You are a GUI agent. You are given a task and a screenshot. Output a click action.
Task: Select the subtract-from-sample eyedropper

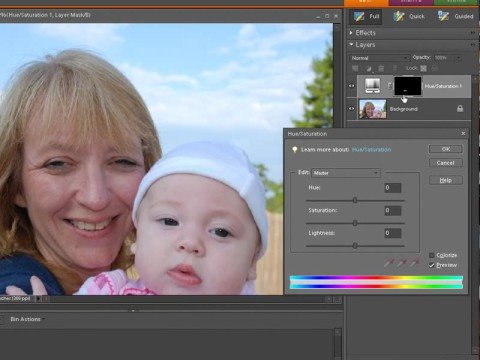pos(415,262)
